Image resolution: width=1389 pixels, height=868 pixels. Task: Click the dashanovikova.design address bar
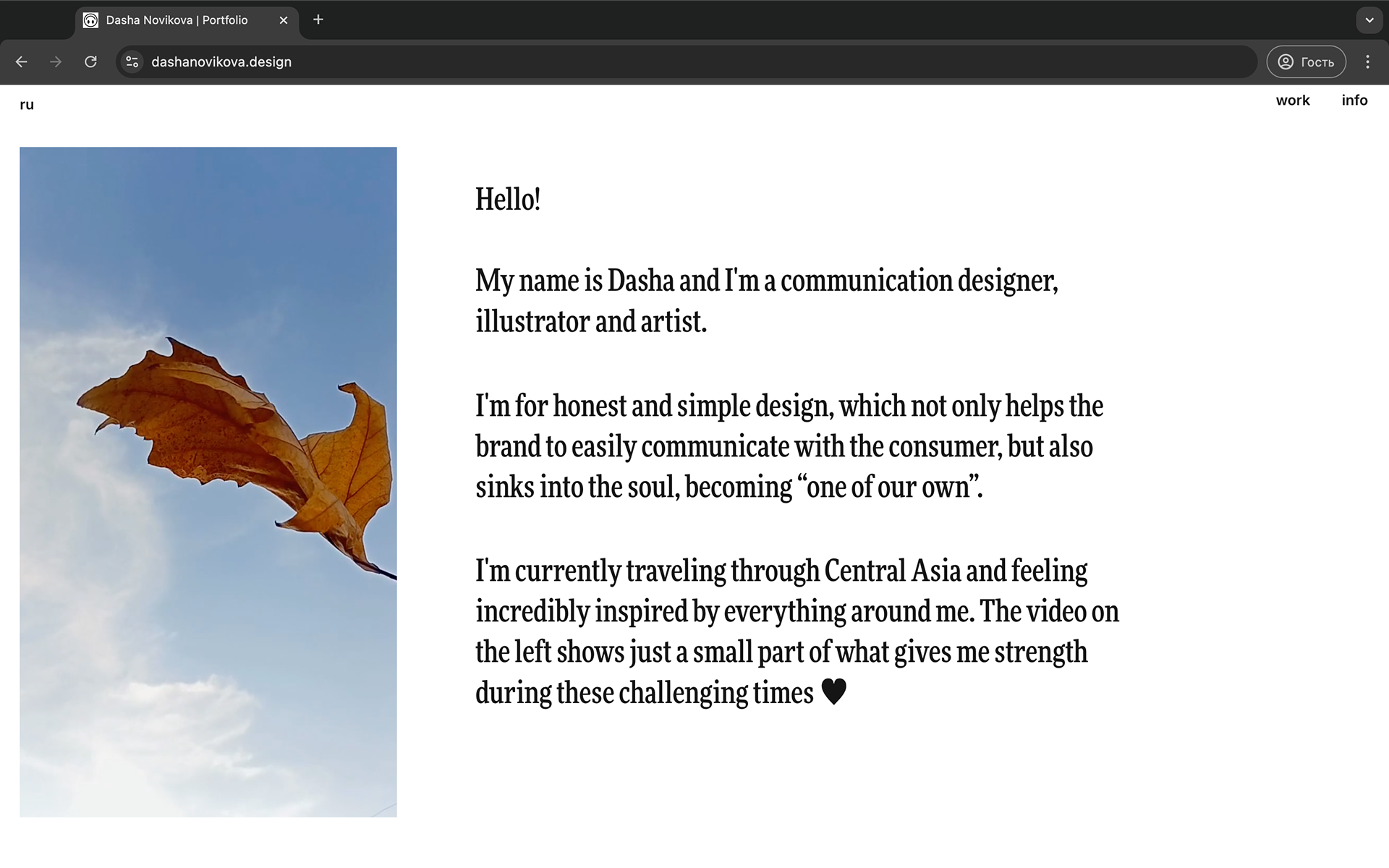coord(686,62)
